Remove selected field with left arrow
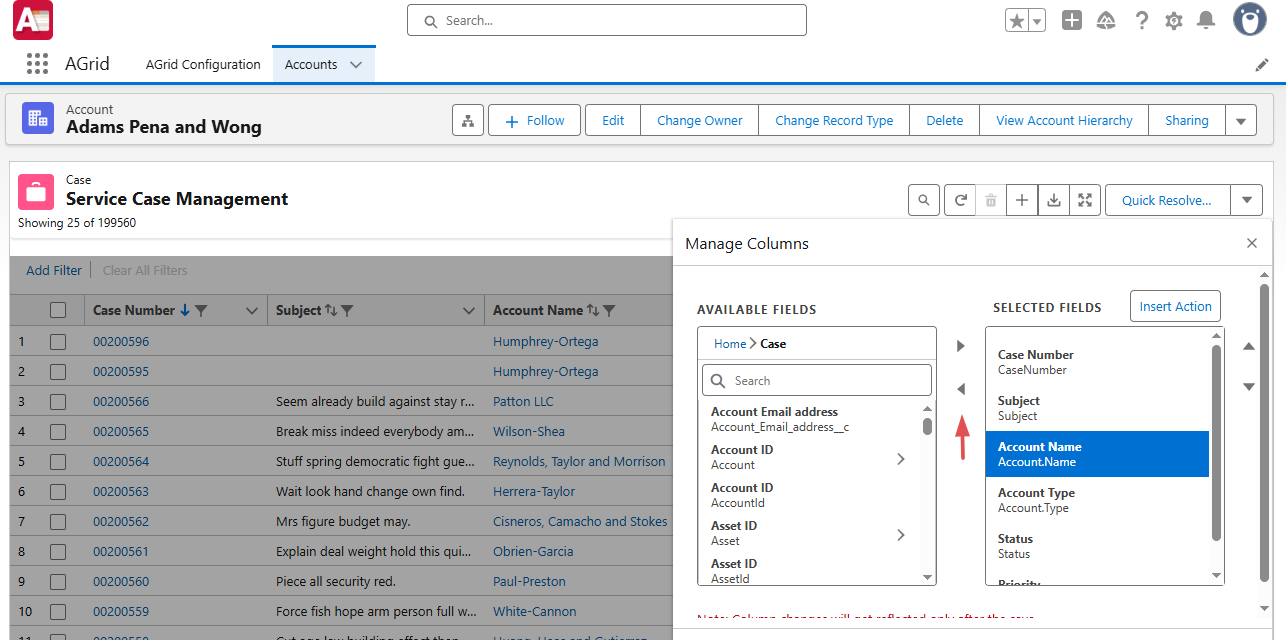 (961, 388)
